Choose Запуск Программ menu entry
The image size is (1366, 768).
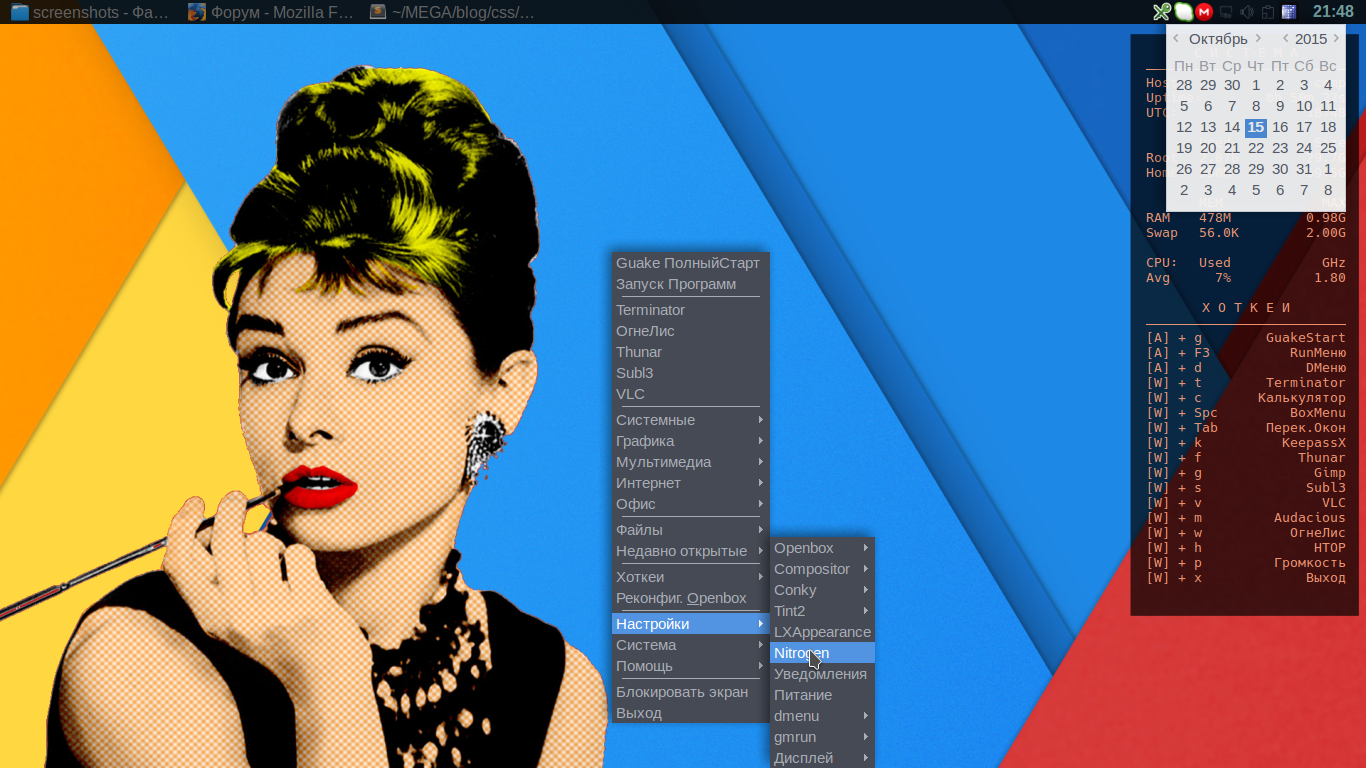[690, 284]
